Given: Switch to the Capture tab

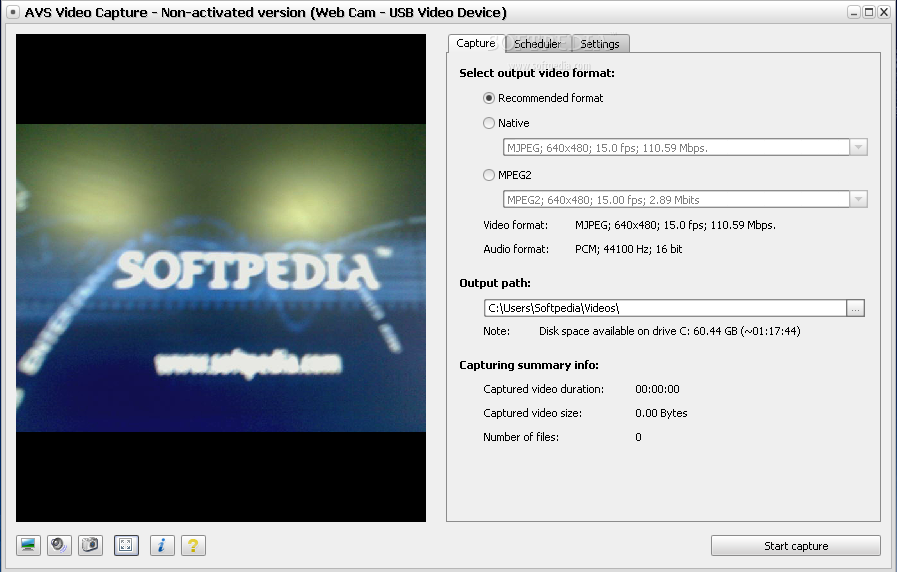Looking at the screenshot, I should [x=476, y=43].
